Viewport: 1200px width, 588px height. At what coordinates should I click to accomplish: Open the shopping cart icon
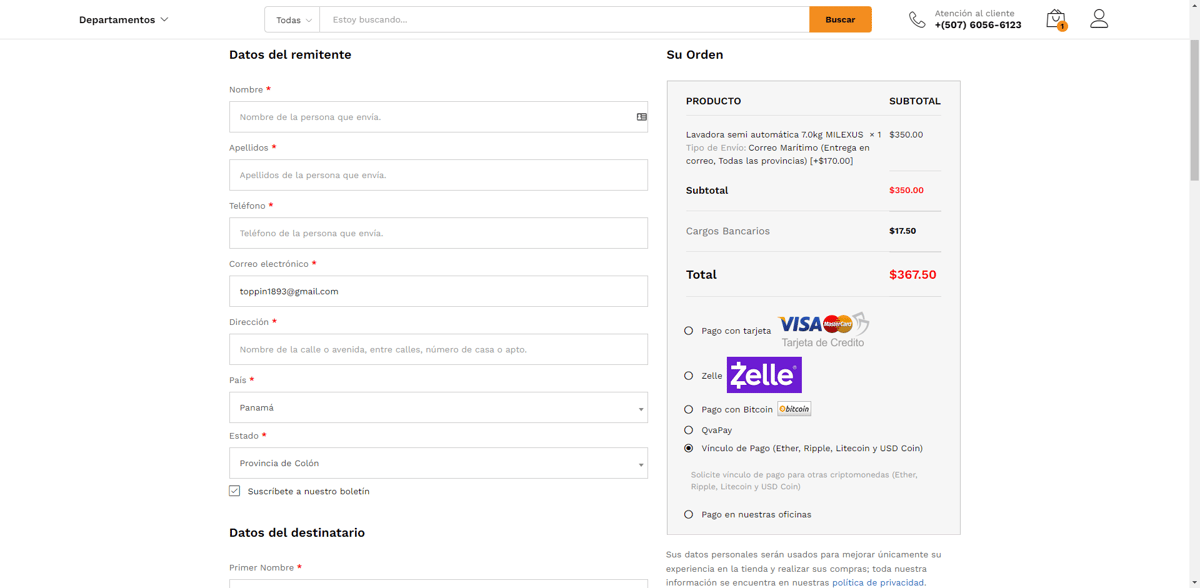click(x=1055, y=19)
